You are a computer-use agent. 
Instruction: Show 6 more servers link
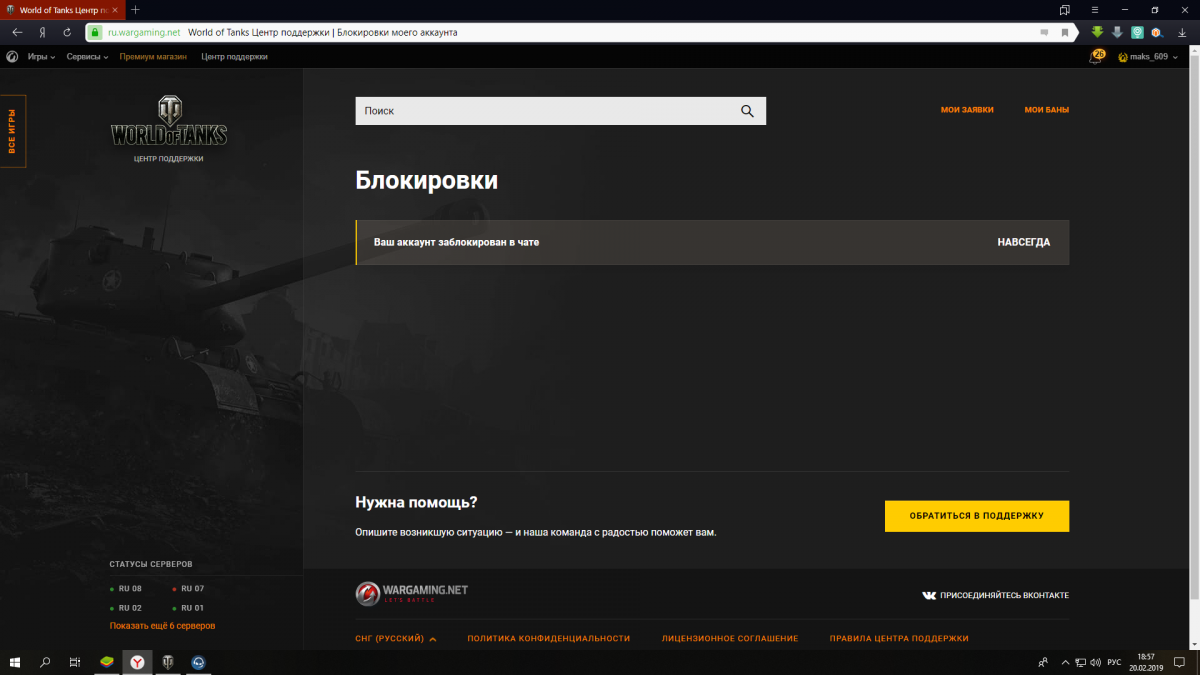[x=162, y=626]
